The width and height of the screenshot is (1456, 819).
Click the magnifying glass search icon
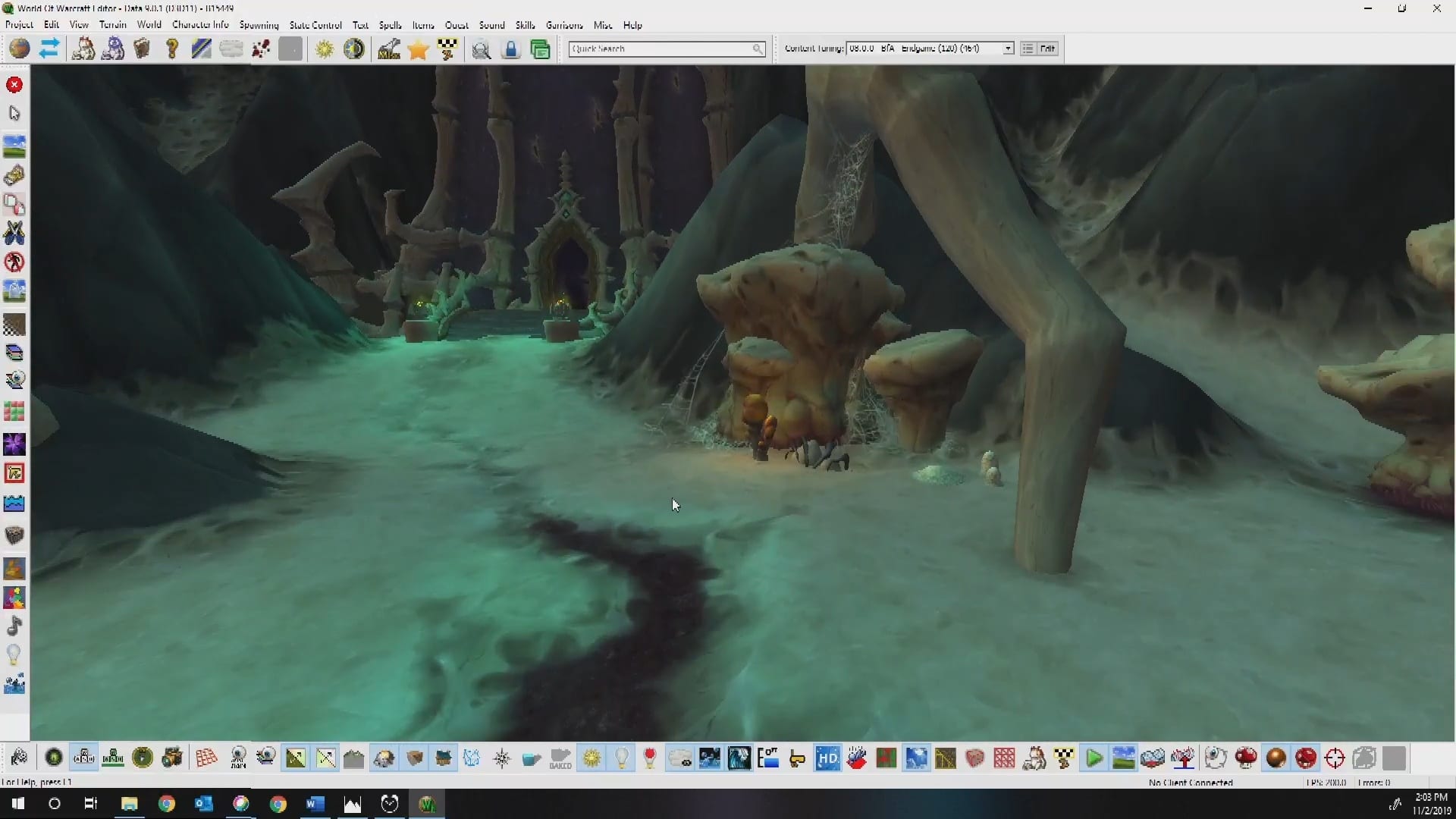pos(481,50)
